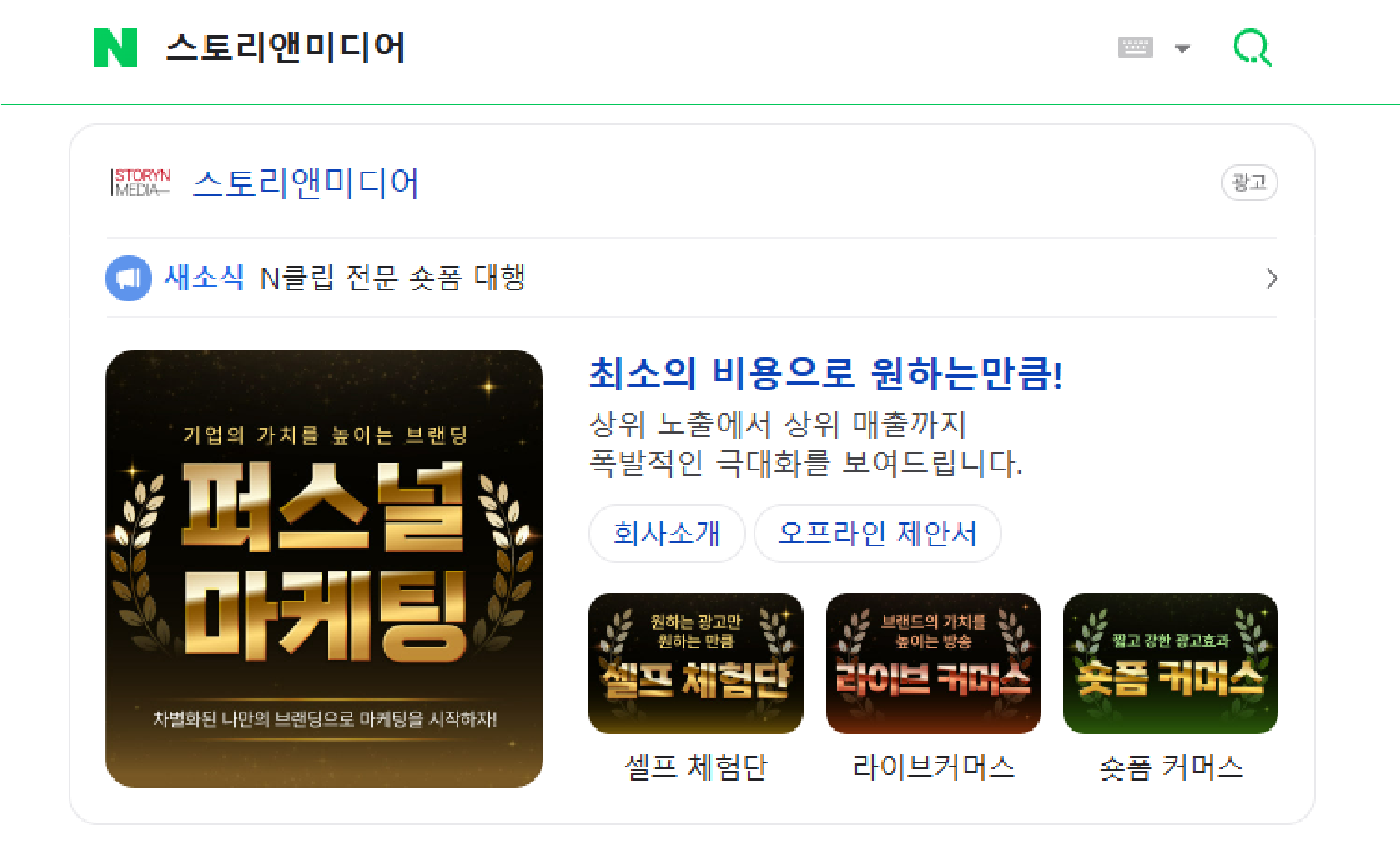Expand the dropdown arrow beside keyboard icon

1182,49
